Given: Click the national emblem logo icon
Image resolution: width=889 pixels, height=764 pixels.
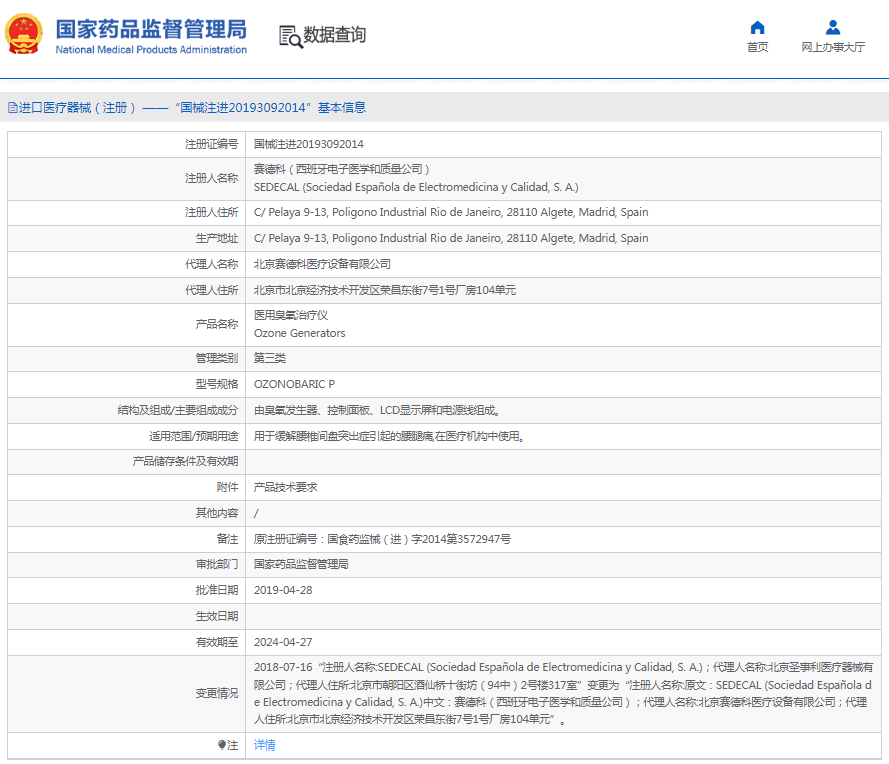Looking at the screenshot, I should pos(24,34).
